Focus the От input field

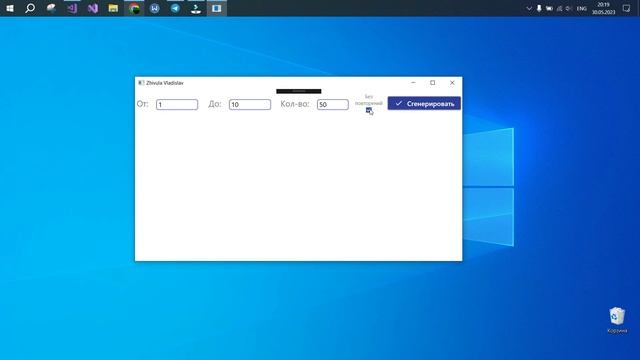tap(177, 104)
